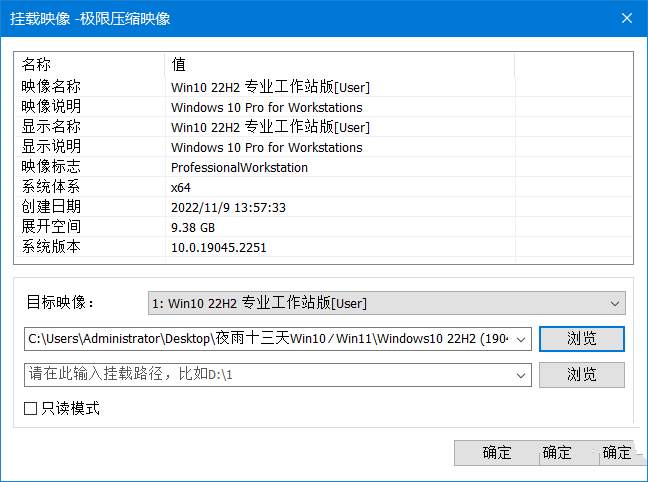Click the mount path input field
The width and height of the screenshot is (648, 482).
point(268,375)
